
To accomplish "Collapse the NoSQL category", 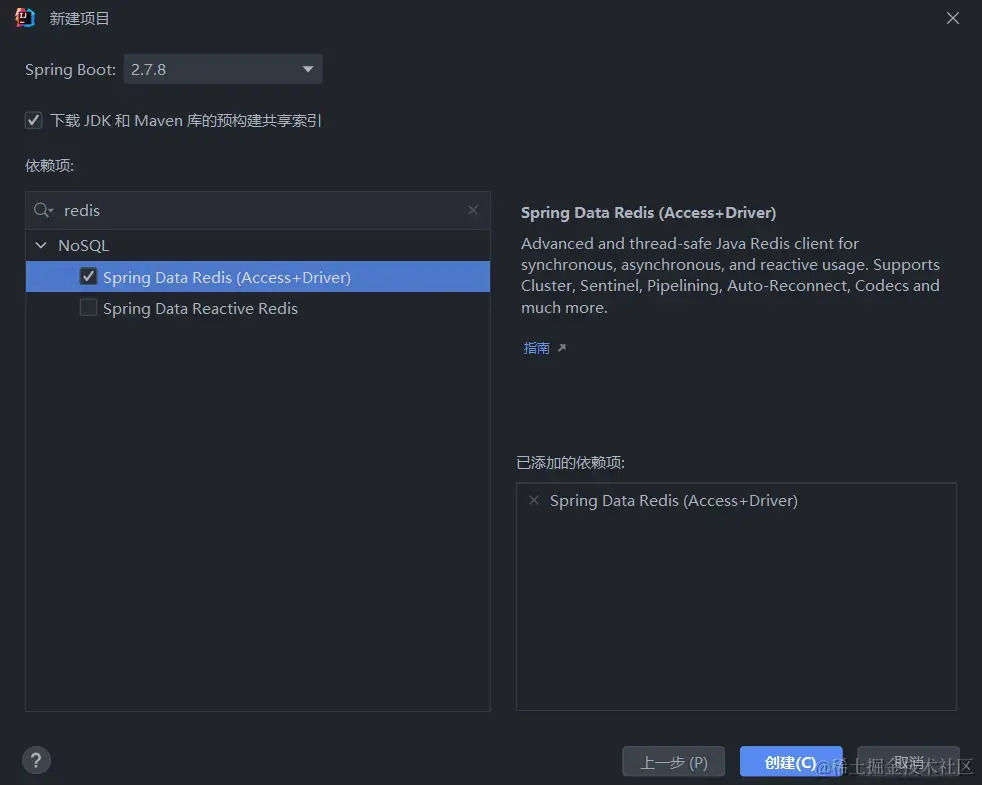I will tap(41, 245).
